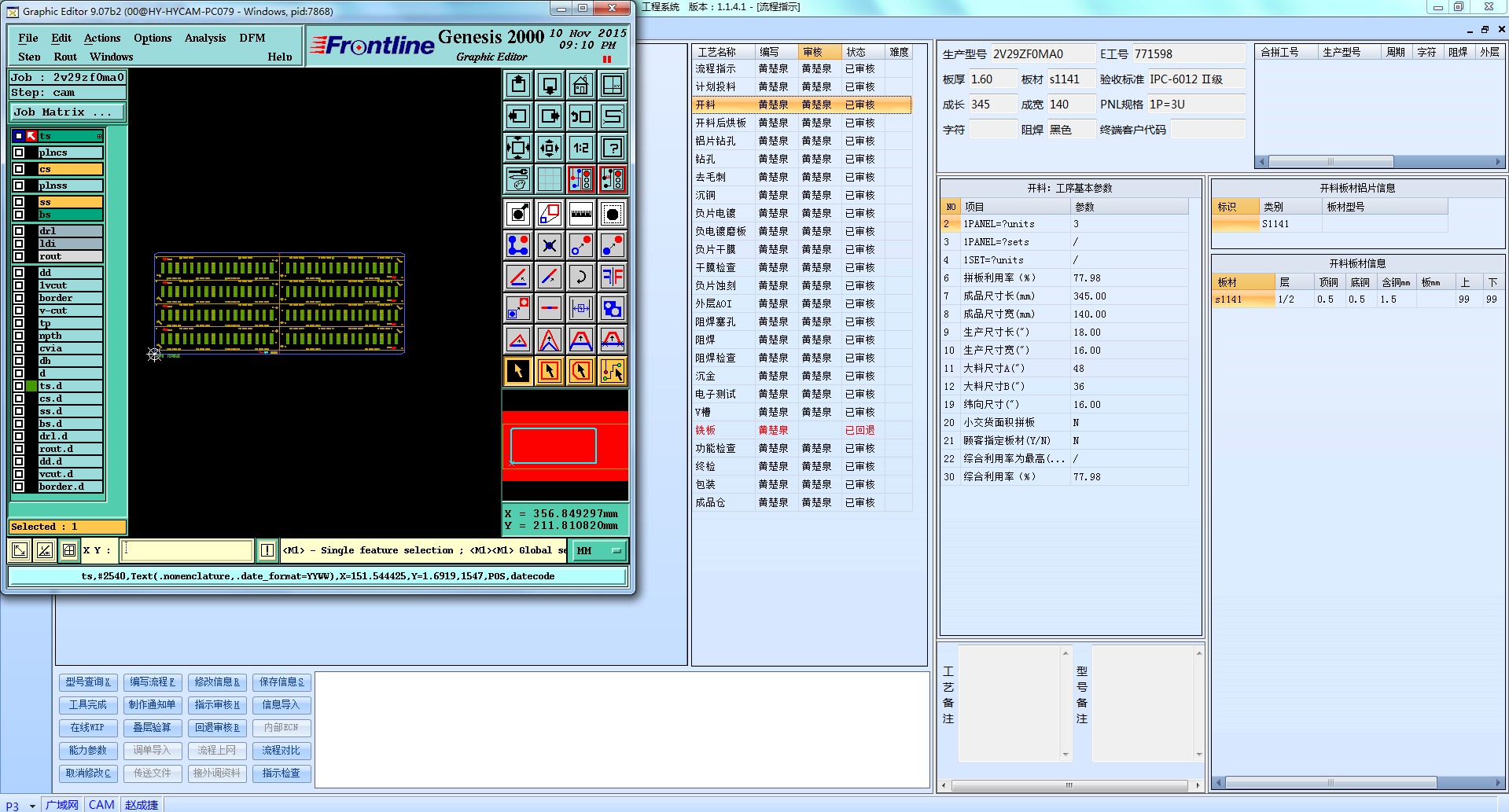Viewport: 1509px width, 812px height.
Task: Click the snap grid icon left of XY label
Action: click(x=69, y=550)
